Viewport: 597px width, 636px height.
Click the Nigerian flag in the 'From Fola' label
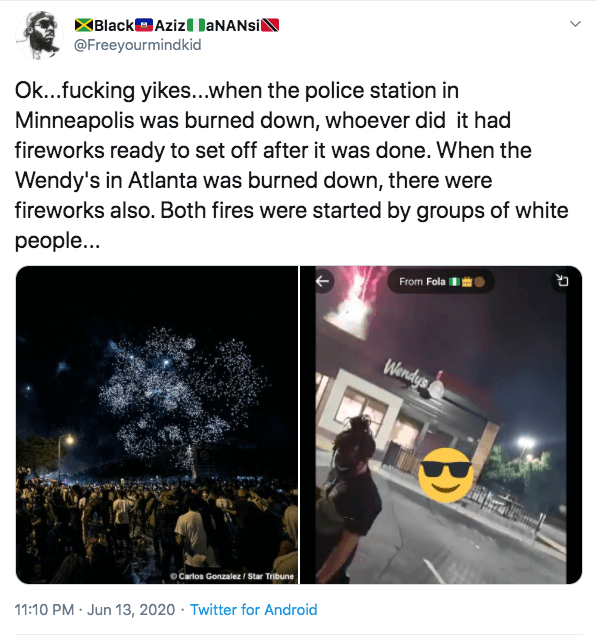(x=454, y=281)
